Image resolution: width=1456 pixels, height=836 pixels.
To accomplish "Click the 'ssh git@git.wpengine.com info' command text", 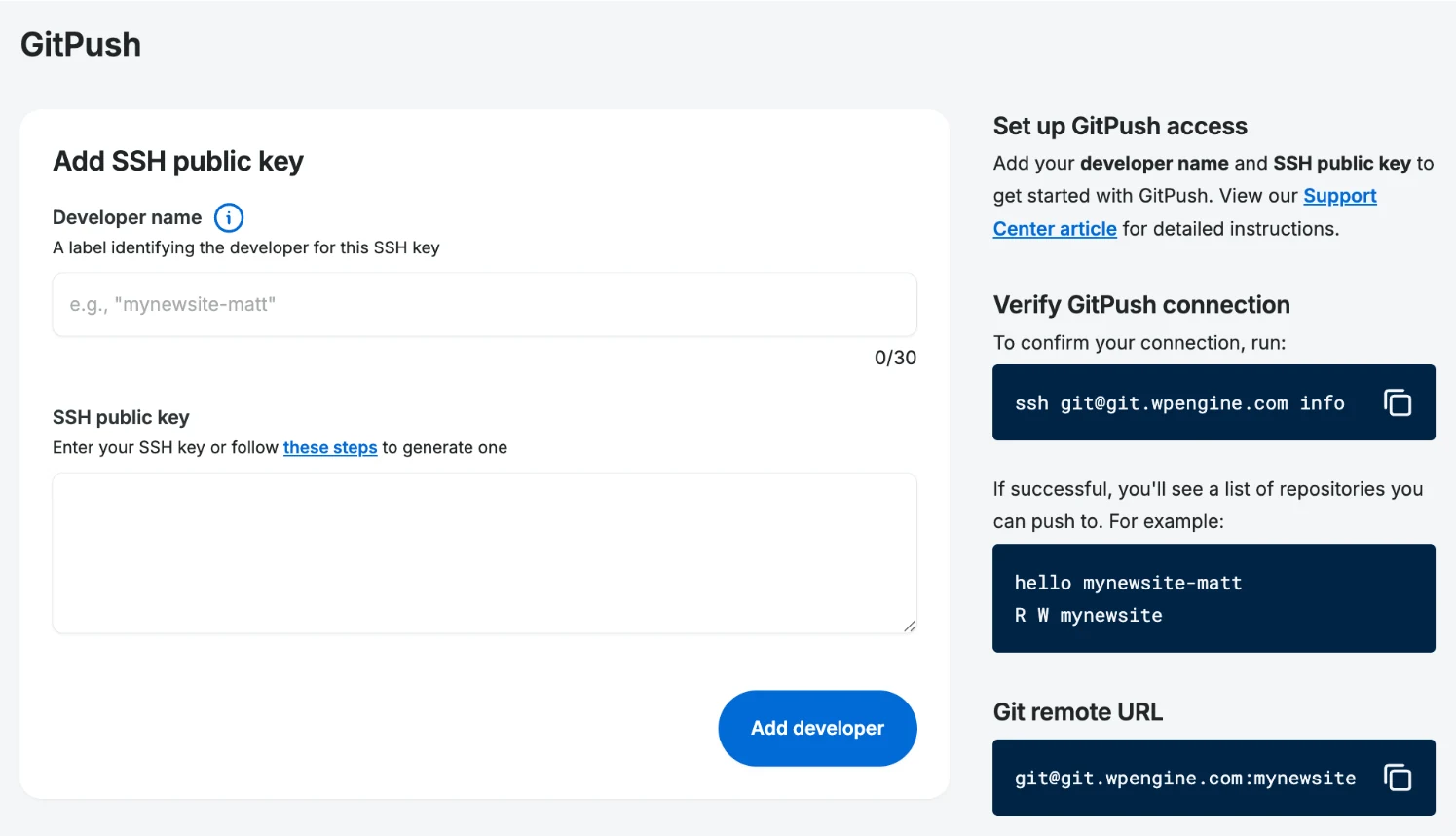I will point(1179,403).
